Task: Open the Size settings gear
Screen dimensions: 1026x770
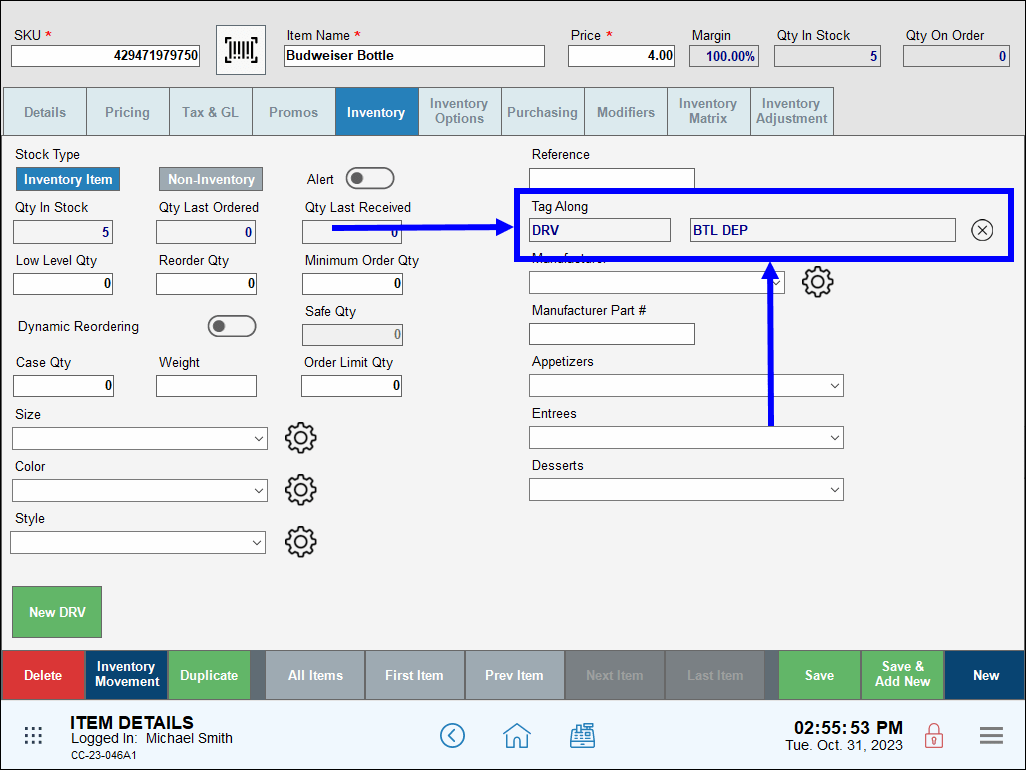Action: pyautogui.click(x=300, y=438)
